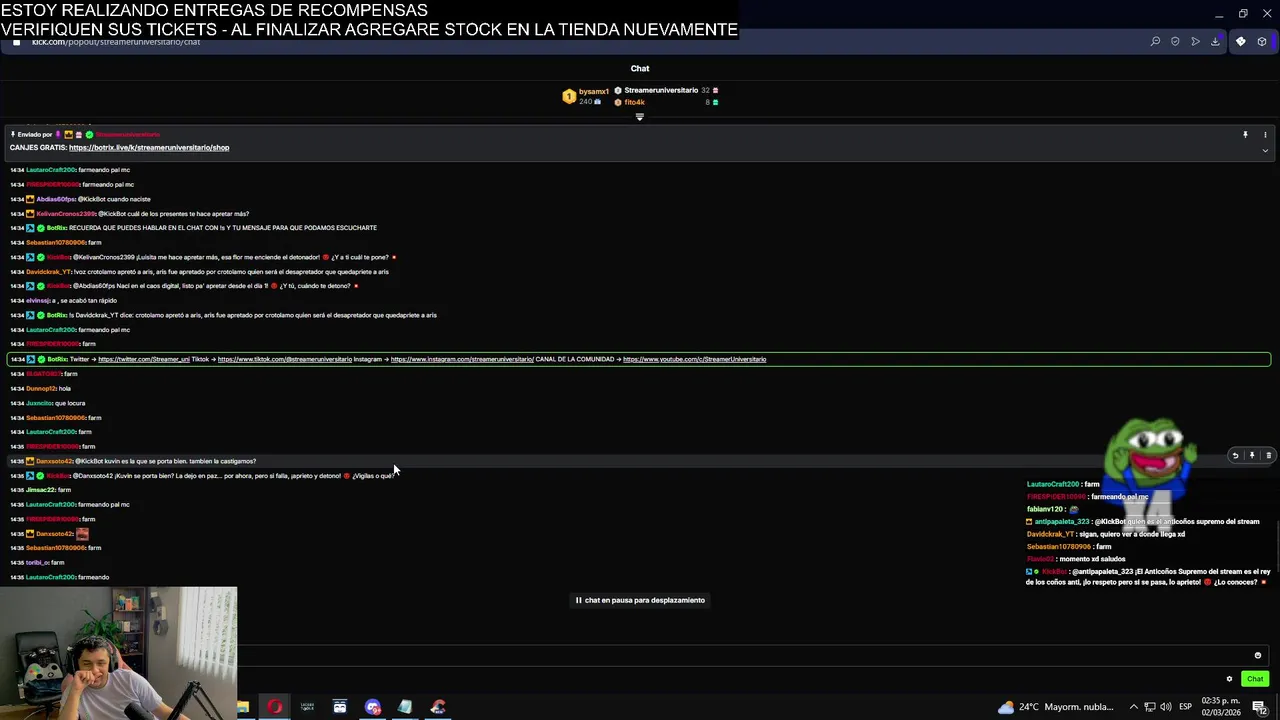Viewport: 1280px width, 720px height.
Task: Switch the ESP language indicator
Action: click(1186, 707)
